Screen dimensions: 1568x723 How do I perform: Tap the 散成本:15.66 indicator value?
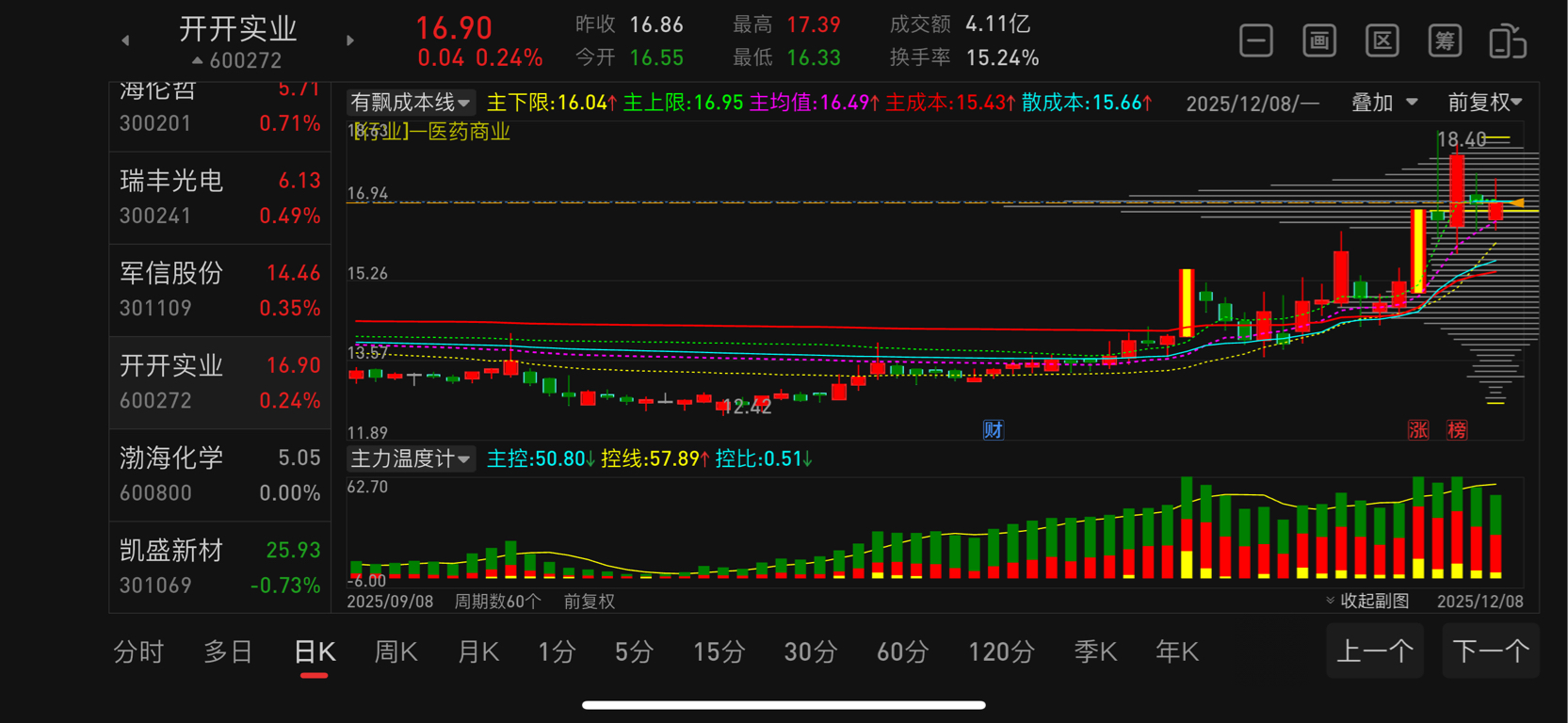coord(1088,102)
